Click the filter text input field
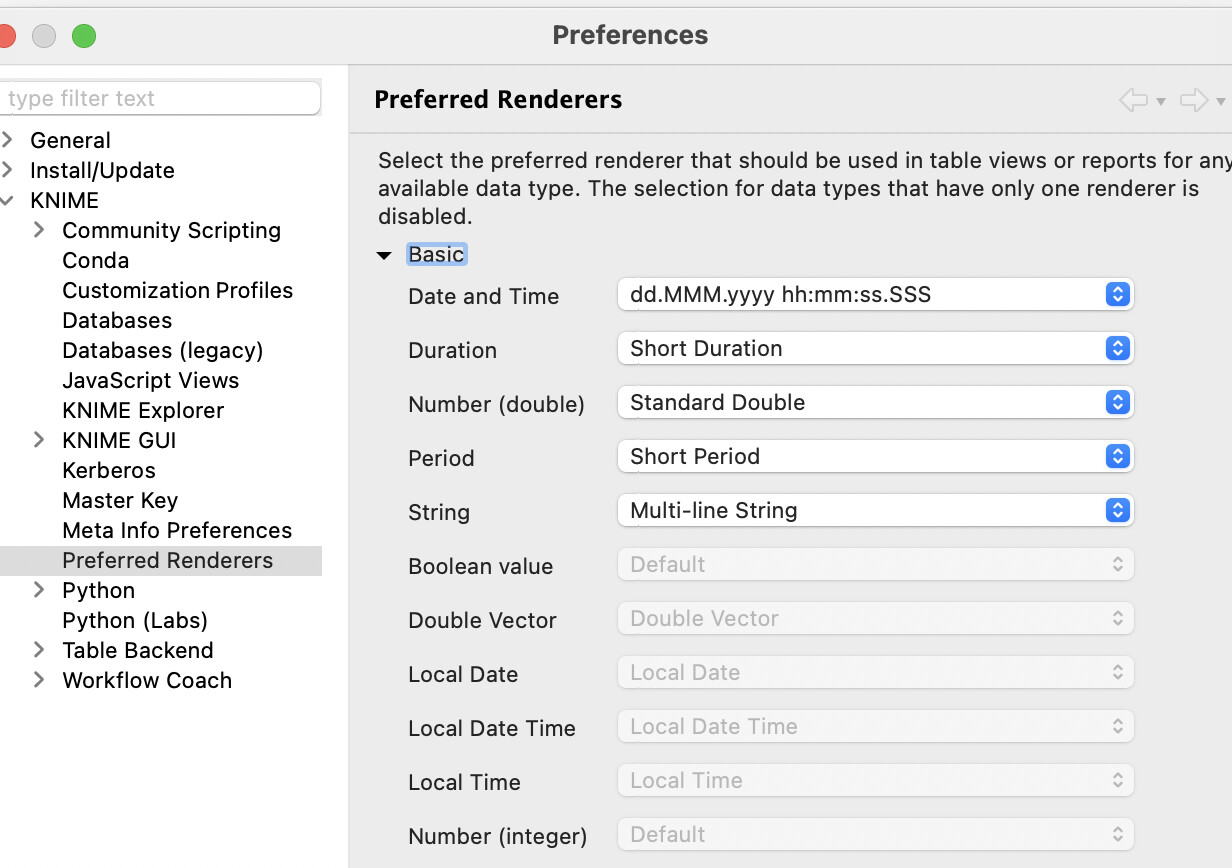The image size is (1232, 868). [160, 98]
